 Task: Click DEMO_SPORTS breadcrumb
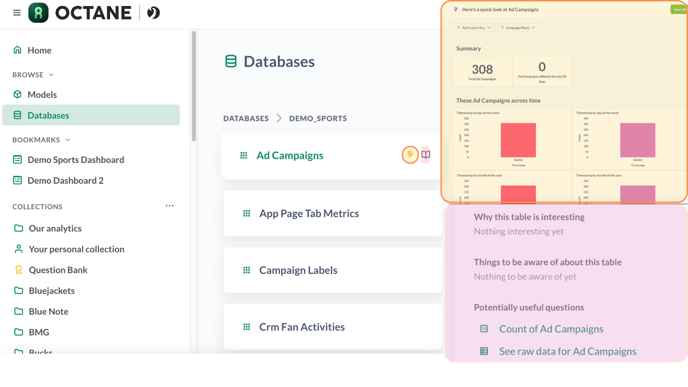pos(318,118)
